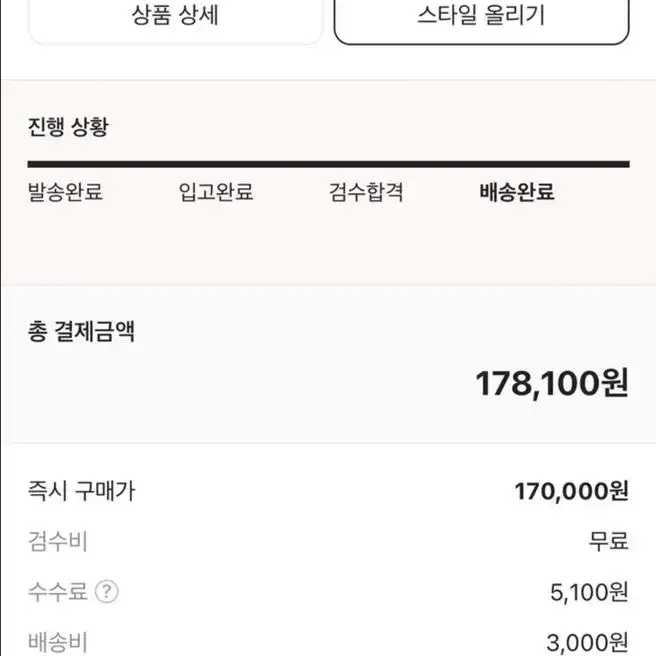Click the black progress bar
The width and height of the screenshot is (656, 656).
click(328, 164)
